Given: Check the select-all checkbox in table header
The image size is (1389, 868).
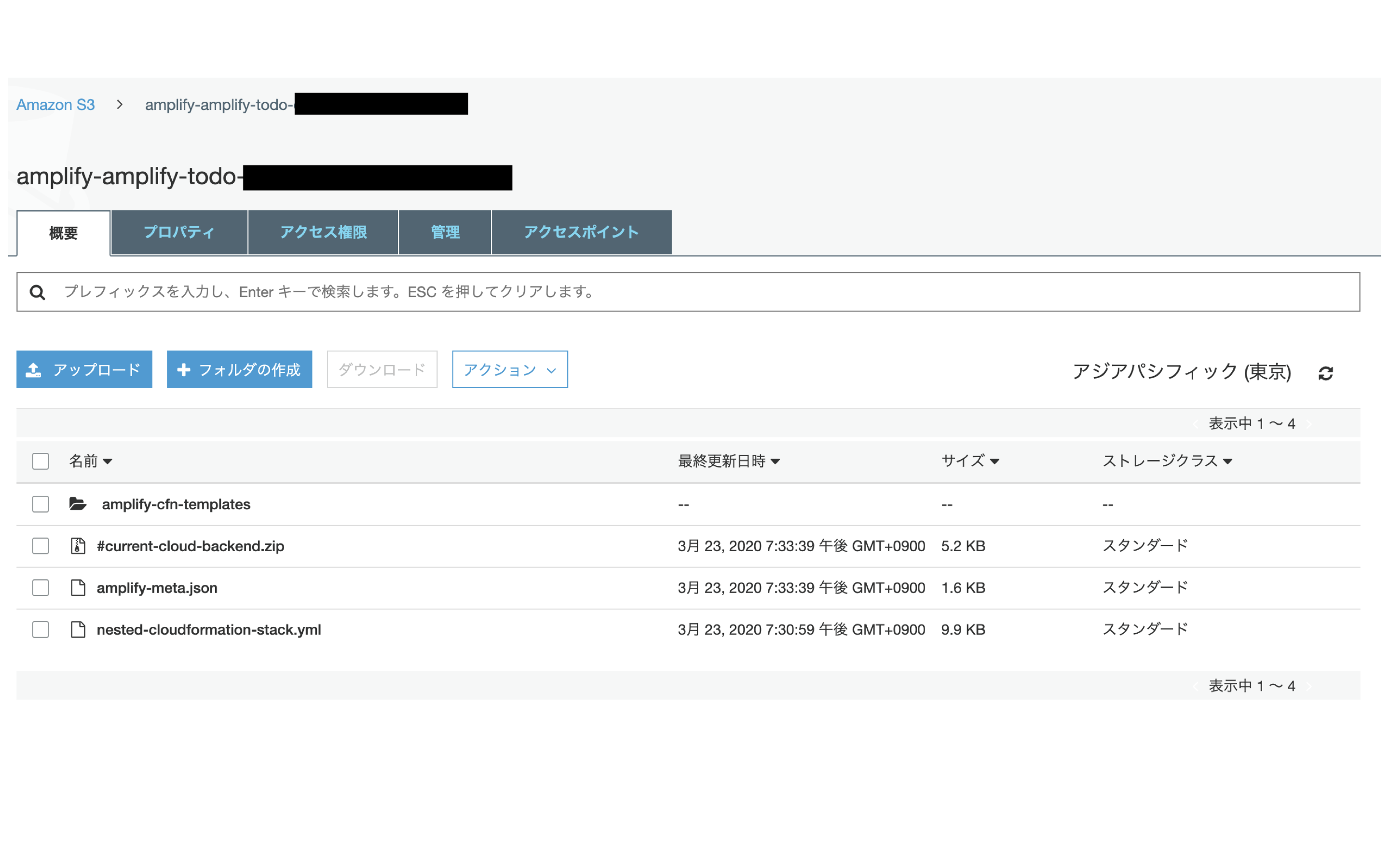Looking at the screenshot, I should tap(40, 461).
